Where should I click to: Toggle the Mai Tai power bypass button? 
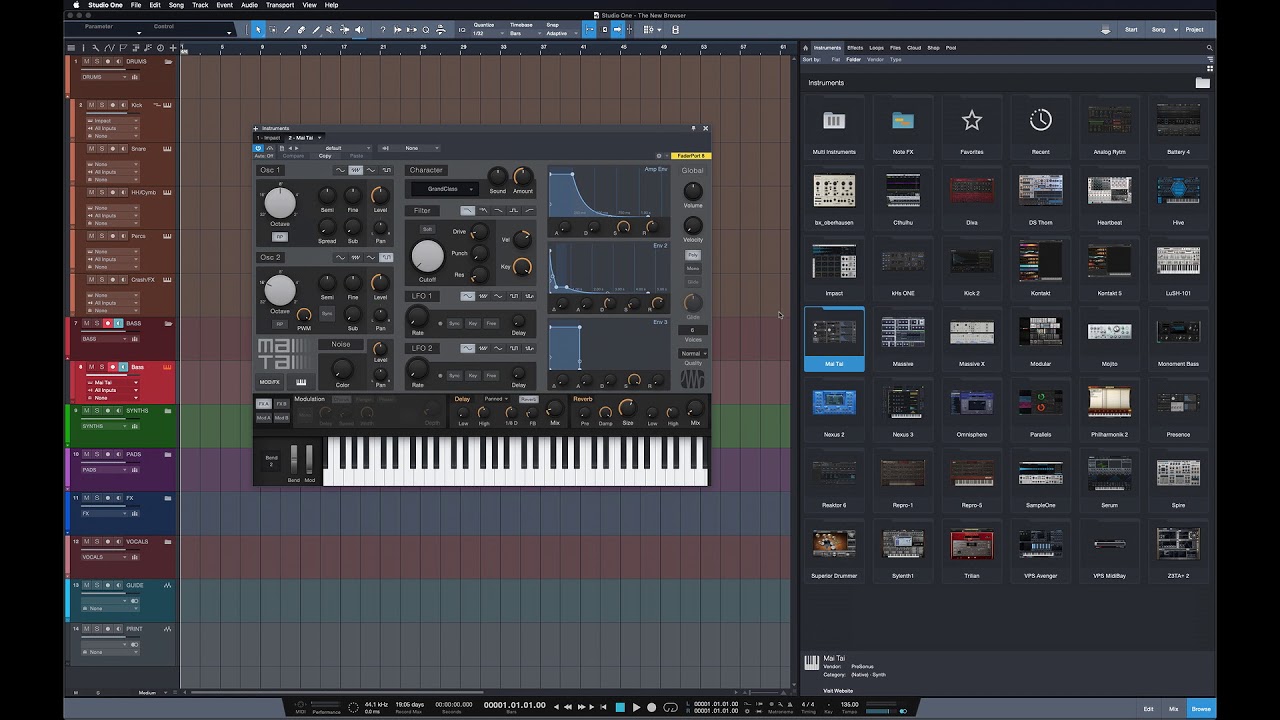[258, 148]
